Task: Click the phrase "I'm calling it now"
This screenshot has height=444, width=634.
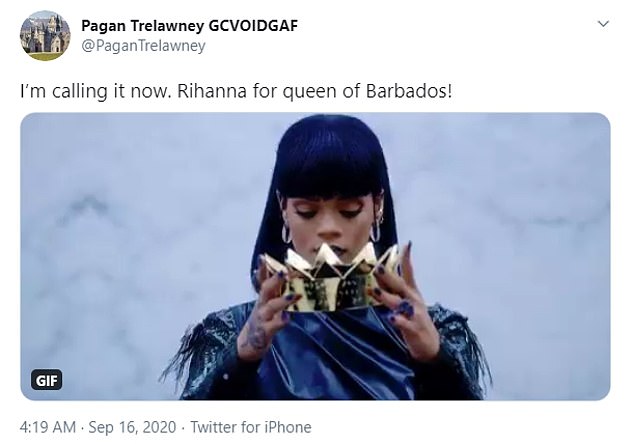Action: 93,91
